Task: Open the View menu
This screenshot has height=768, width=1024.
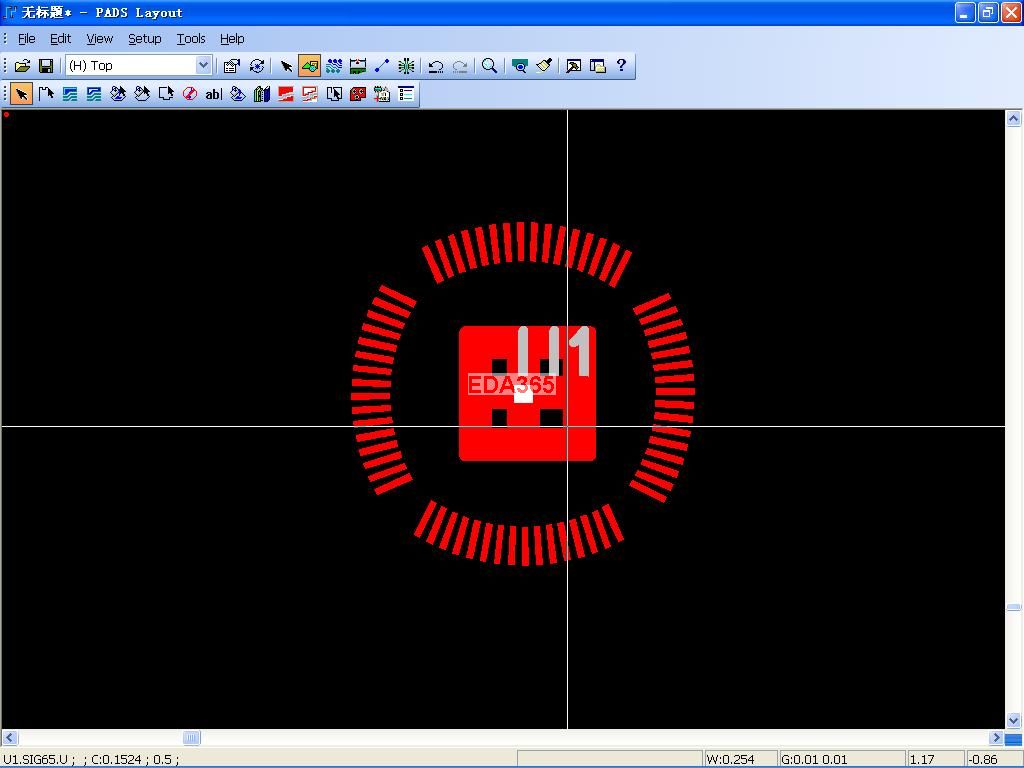Action: click(99, 38)
